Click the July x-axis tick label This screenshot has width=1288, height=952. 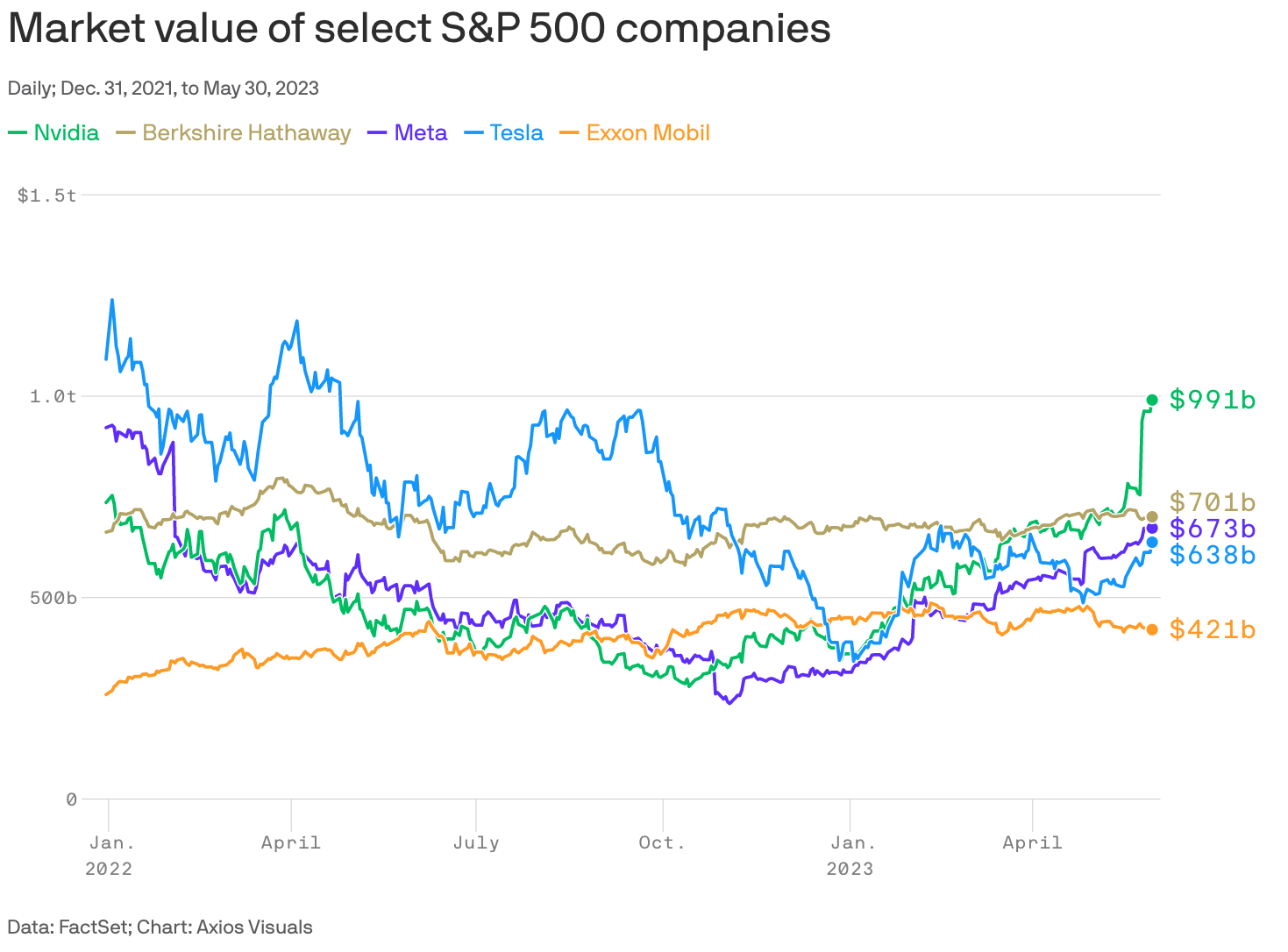pyautogui.click(x=476, y=842)
